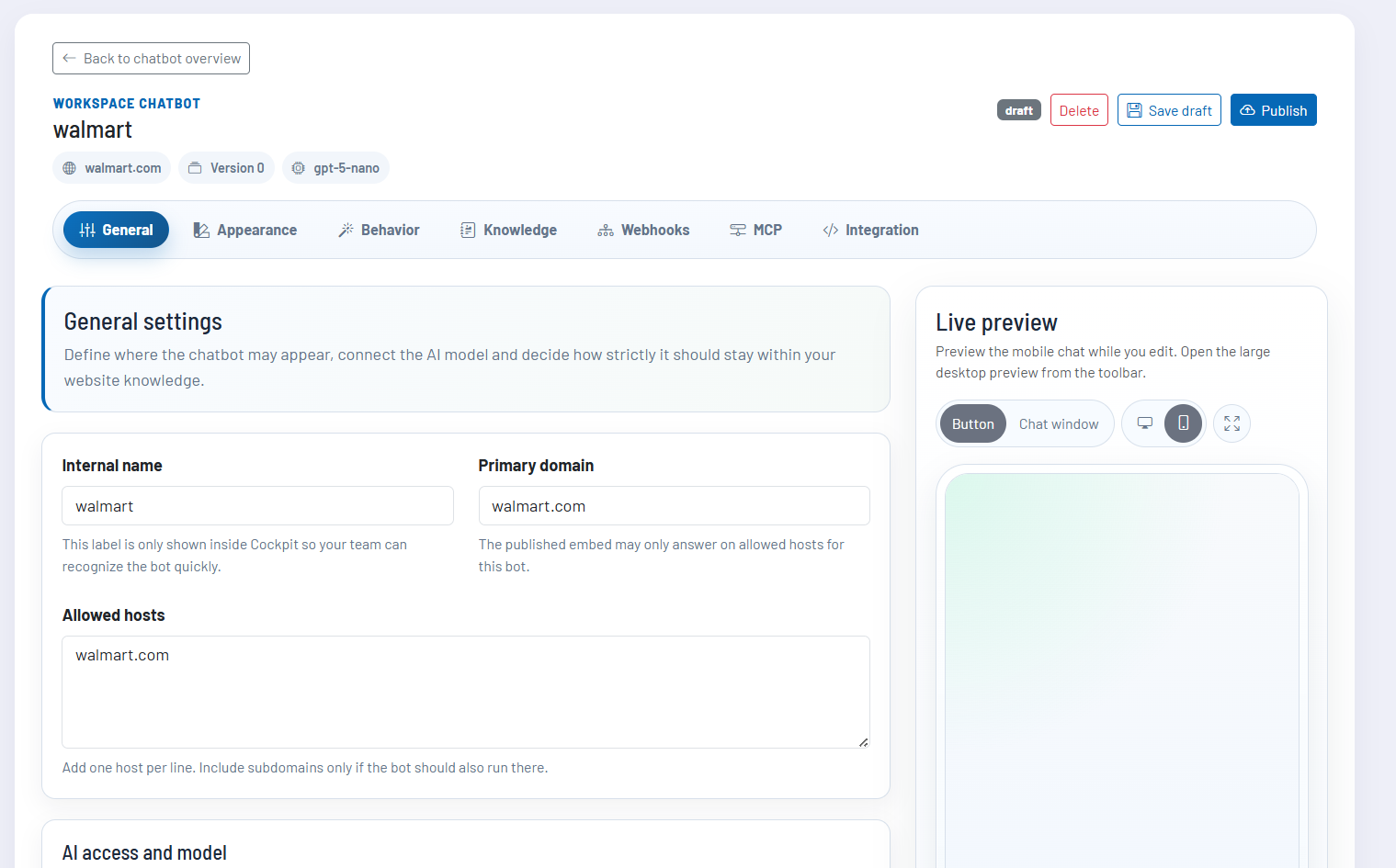Switch to the Behavior tab
1396x868 pixels.
pos(379,230)
